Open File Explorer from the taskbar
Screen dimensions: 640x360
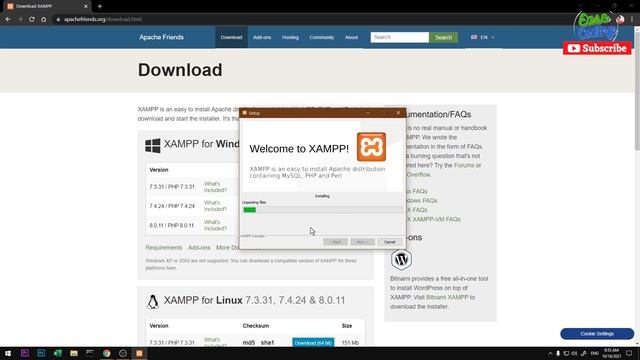pos(74,353)
